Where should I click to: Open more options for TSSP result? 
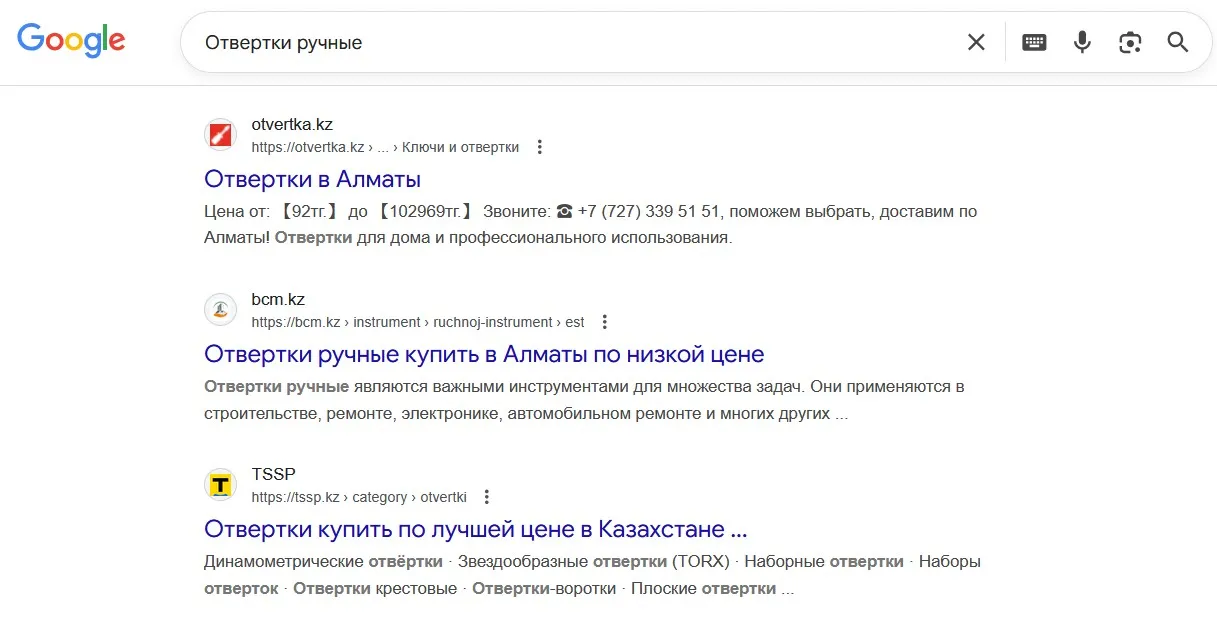[487, 497]
